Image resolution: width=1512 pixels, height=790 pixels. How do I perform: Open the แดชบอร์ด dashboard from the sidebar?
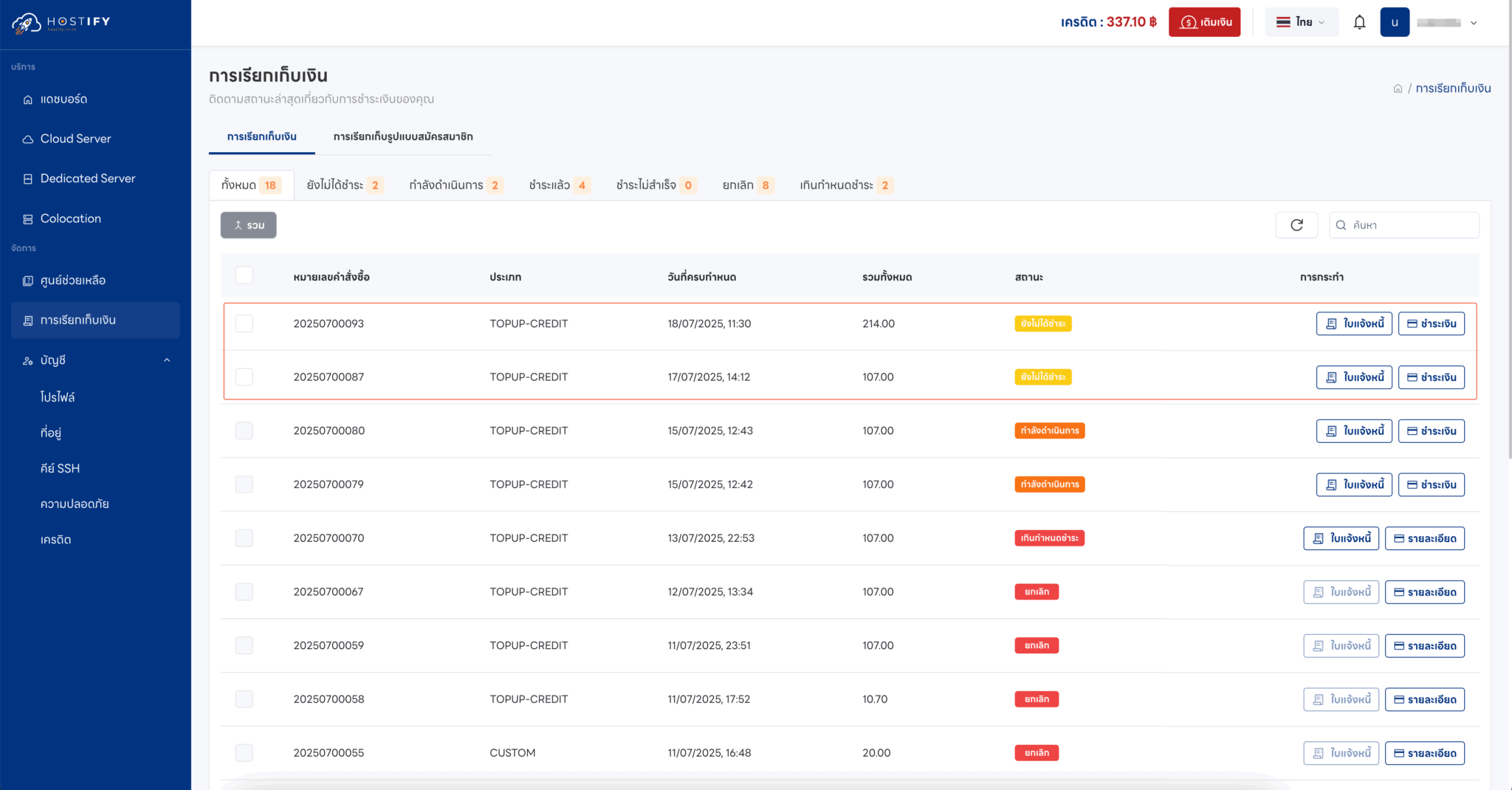click(x=65, y=99)
